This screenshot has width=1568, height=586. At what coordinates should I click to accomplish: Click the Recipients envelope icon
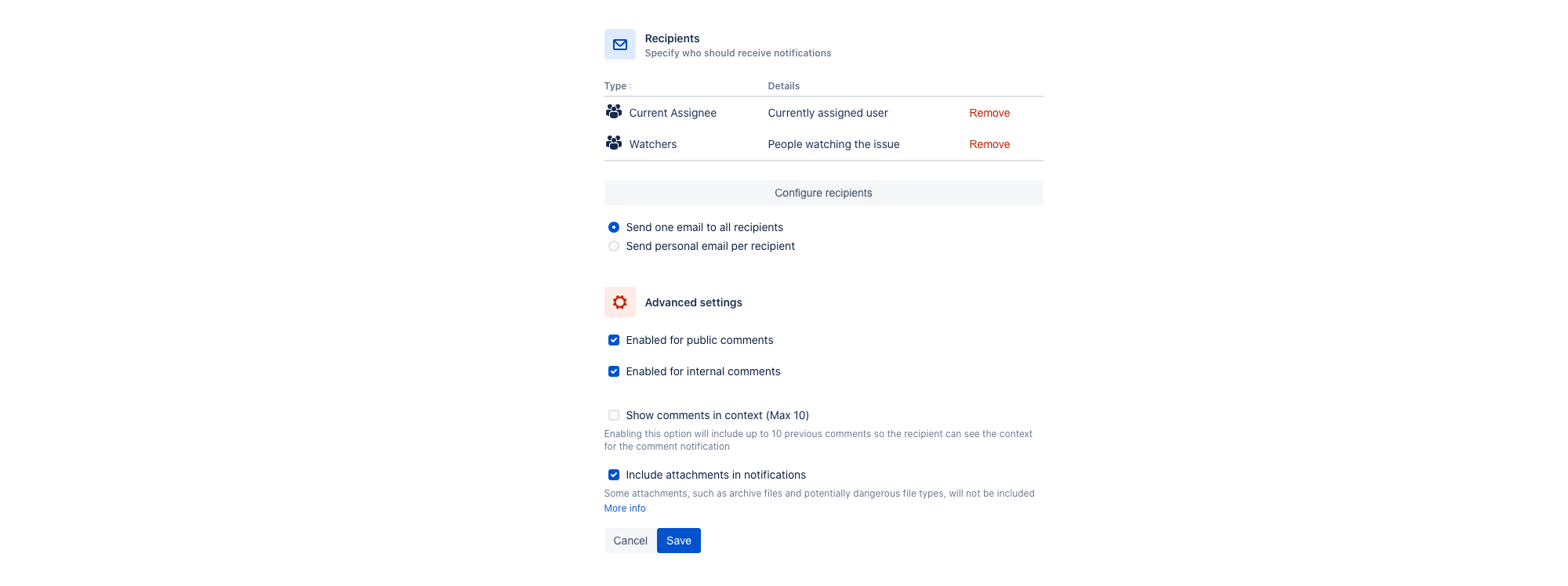click(619, 45)
